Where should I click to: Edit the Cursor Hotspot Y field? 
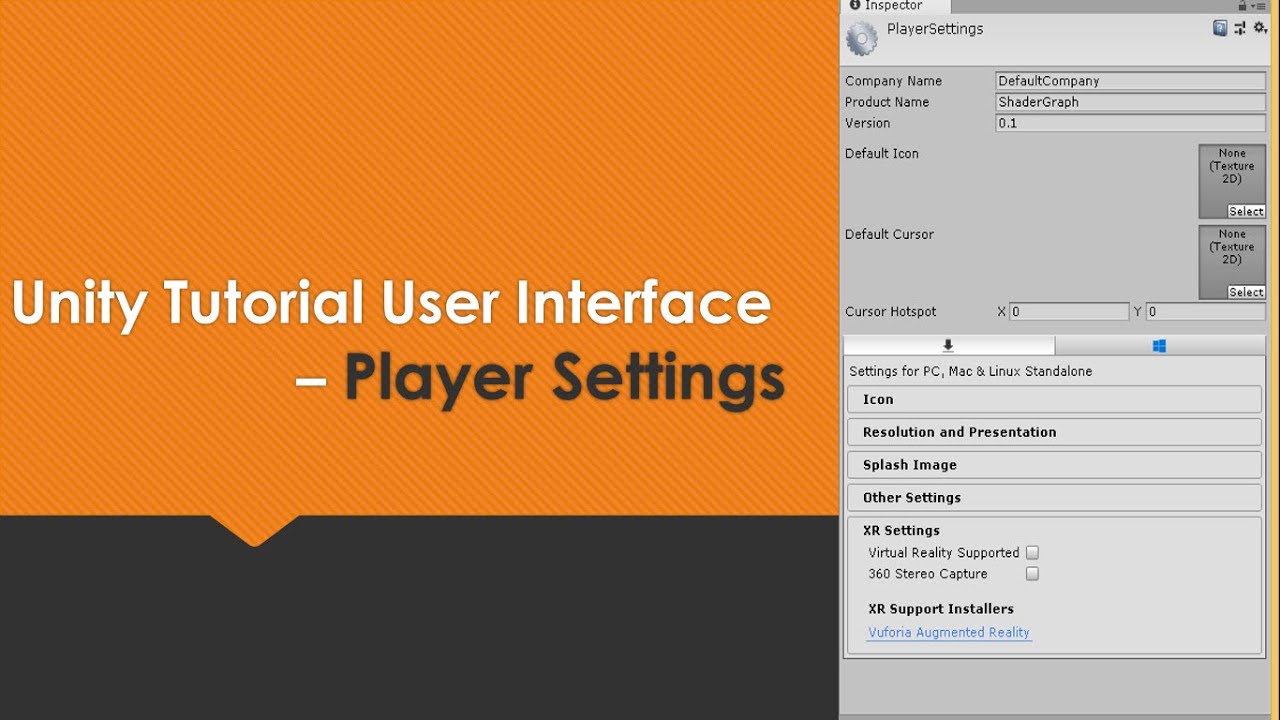coord(1205,312)
